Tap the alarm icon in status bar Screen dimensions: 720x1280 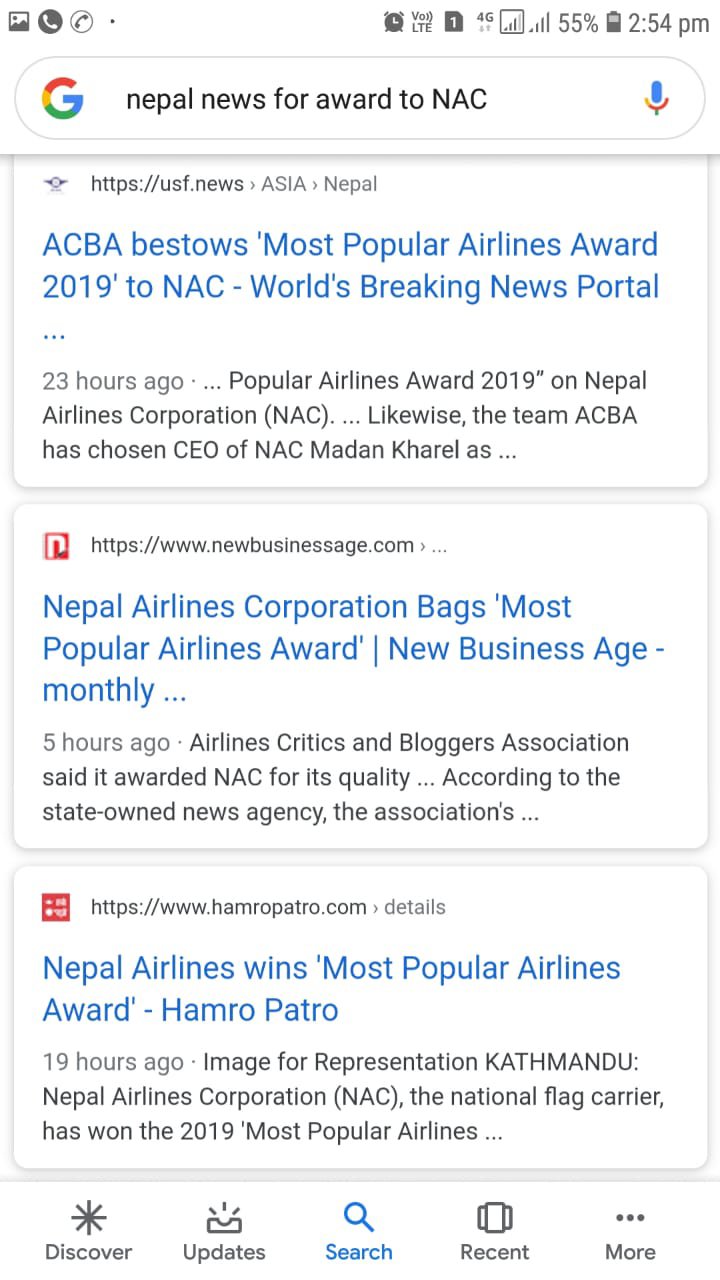394,22
